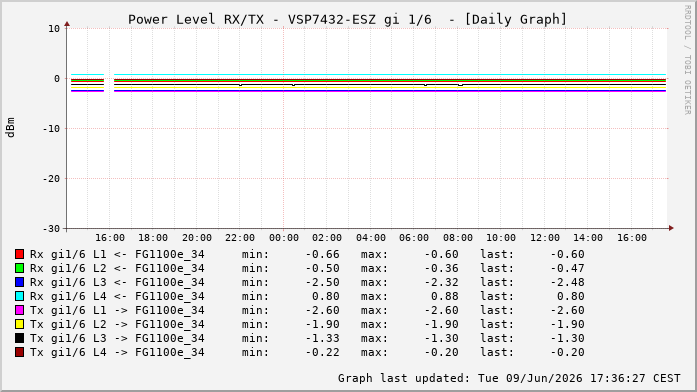Click the yellow Tx L2 legend swatch
The height and width of the screenshot is (392, 697).
[x=19, y=324]
